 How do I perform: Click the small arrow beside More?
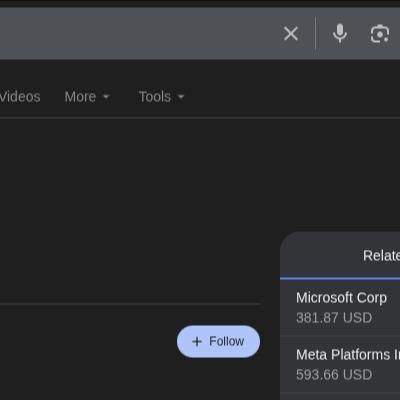(106, 97)
